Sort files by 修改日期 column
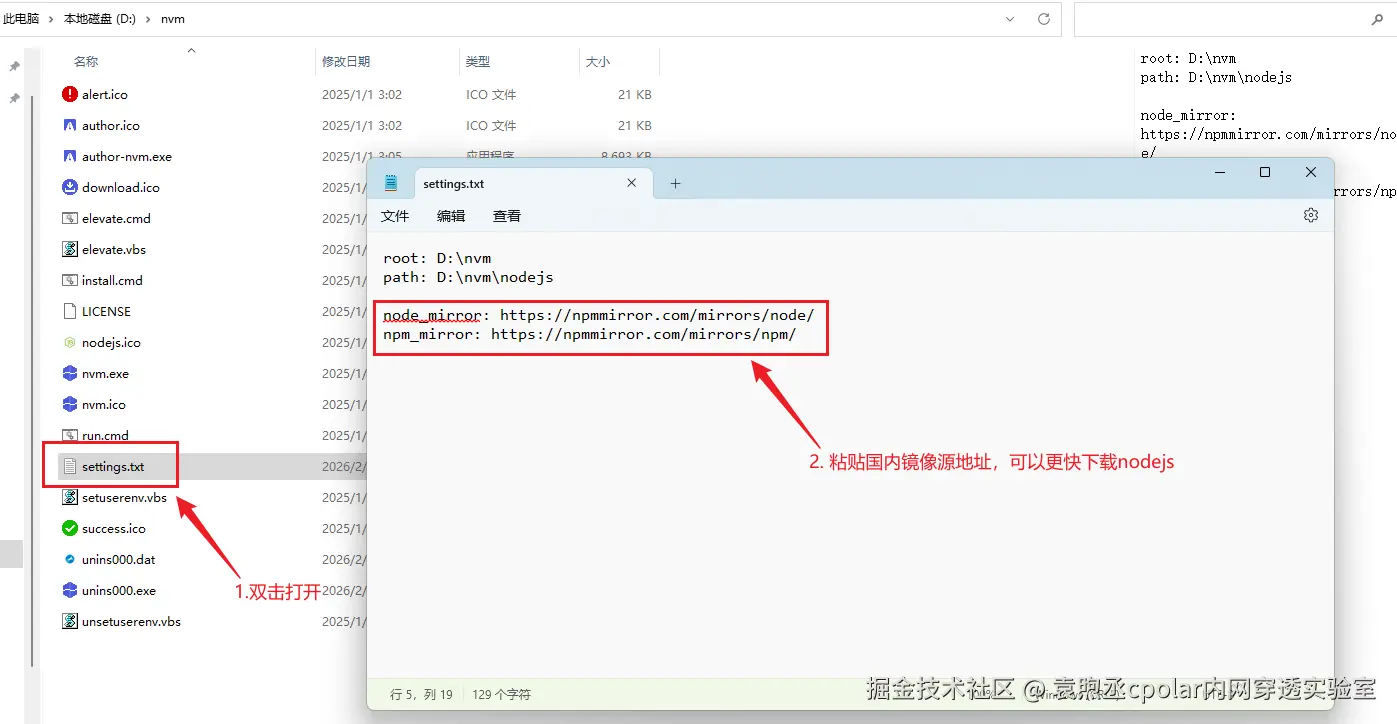 click(x=346, y=62)
